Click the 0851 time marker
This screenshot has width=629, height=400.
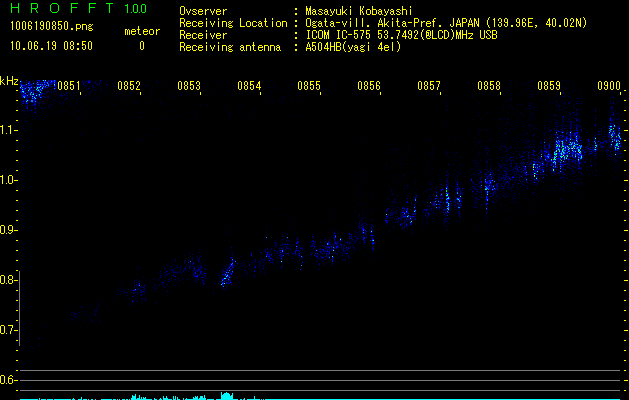pos(69,86)
